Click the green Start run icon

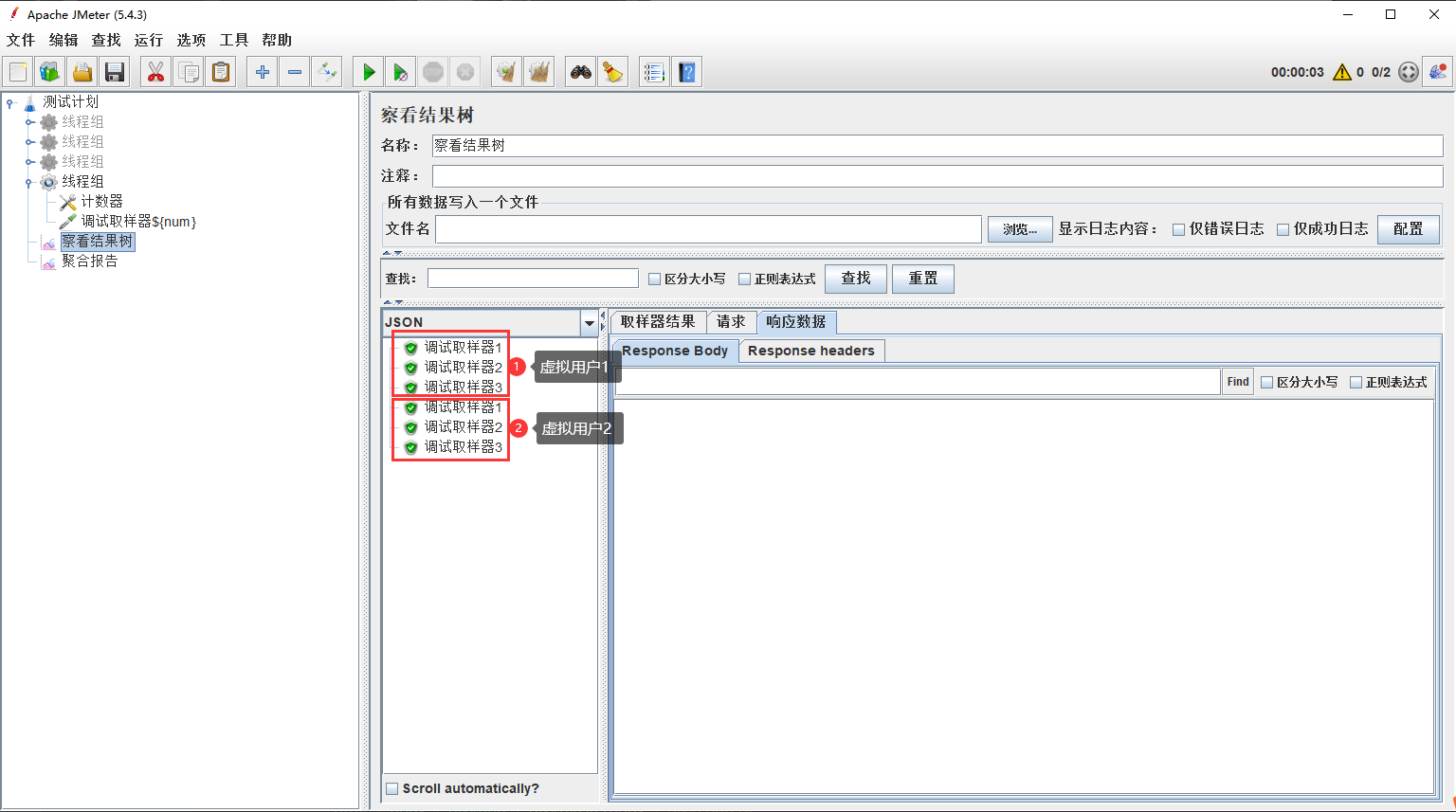pos(369,72)
